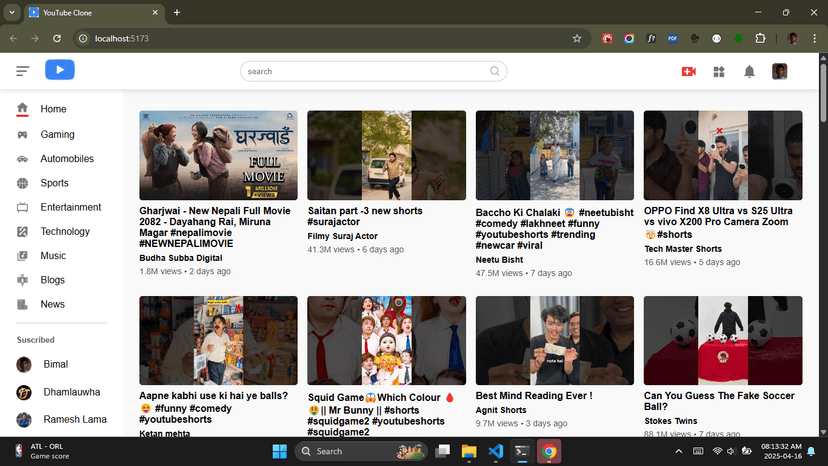
Task: Click the magnifier icon in search bar
Action: [x=495, y=71]
